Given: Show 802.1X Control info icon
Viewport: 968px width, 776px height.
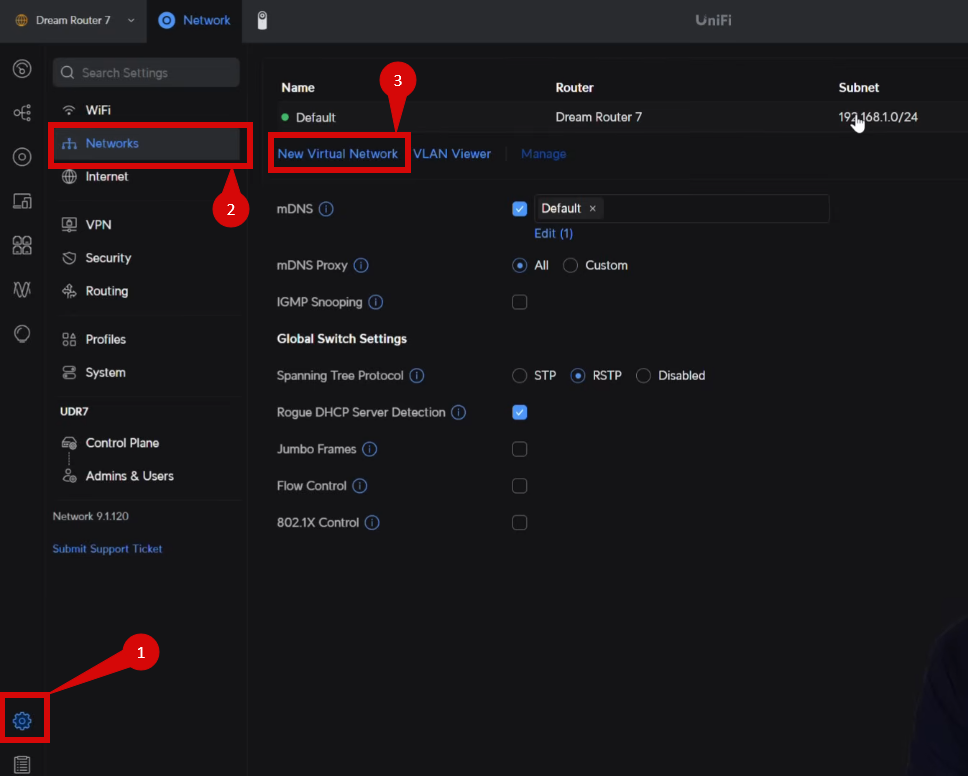Looking at the screenshot, I should (x=372, y=523).
